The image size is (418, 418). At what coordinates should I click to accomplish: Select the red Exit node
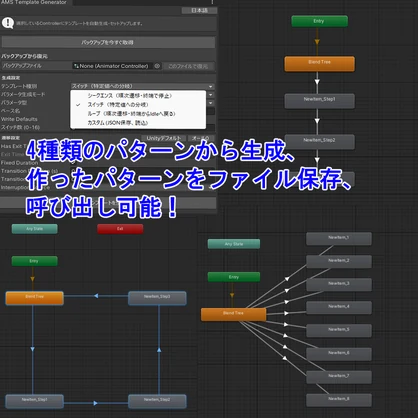click(x=120, y=229)
